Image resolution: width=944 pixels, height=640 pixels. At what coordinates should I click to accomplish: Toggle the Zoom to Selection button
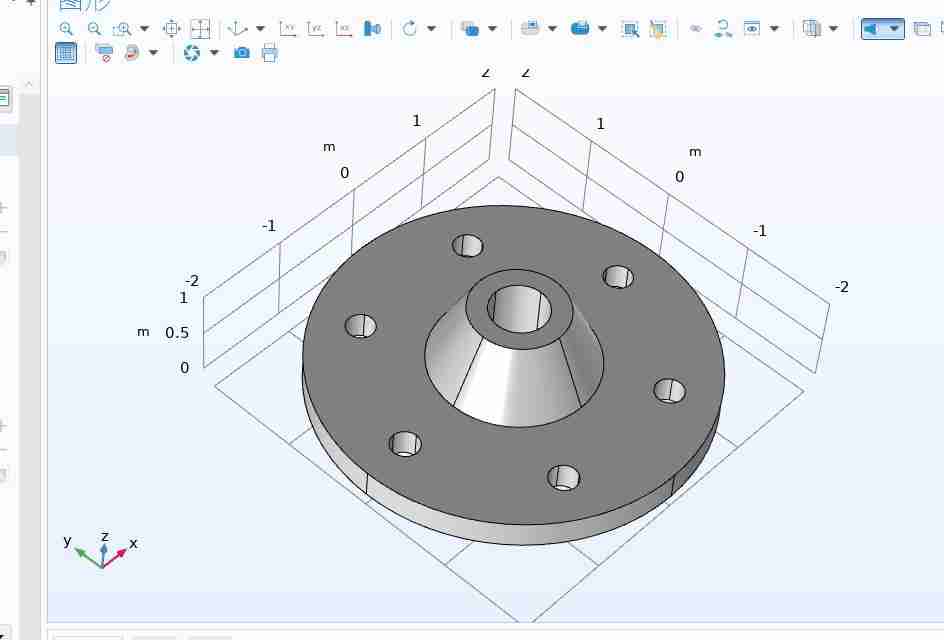(x=200, y=29)
